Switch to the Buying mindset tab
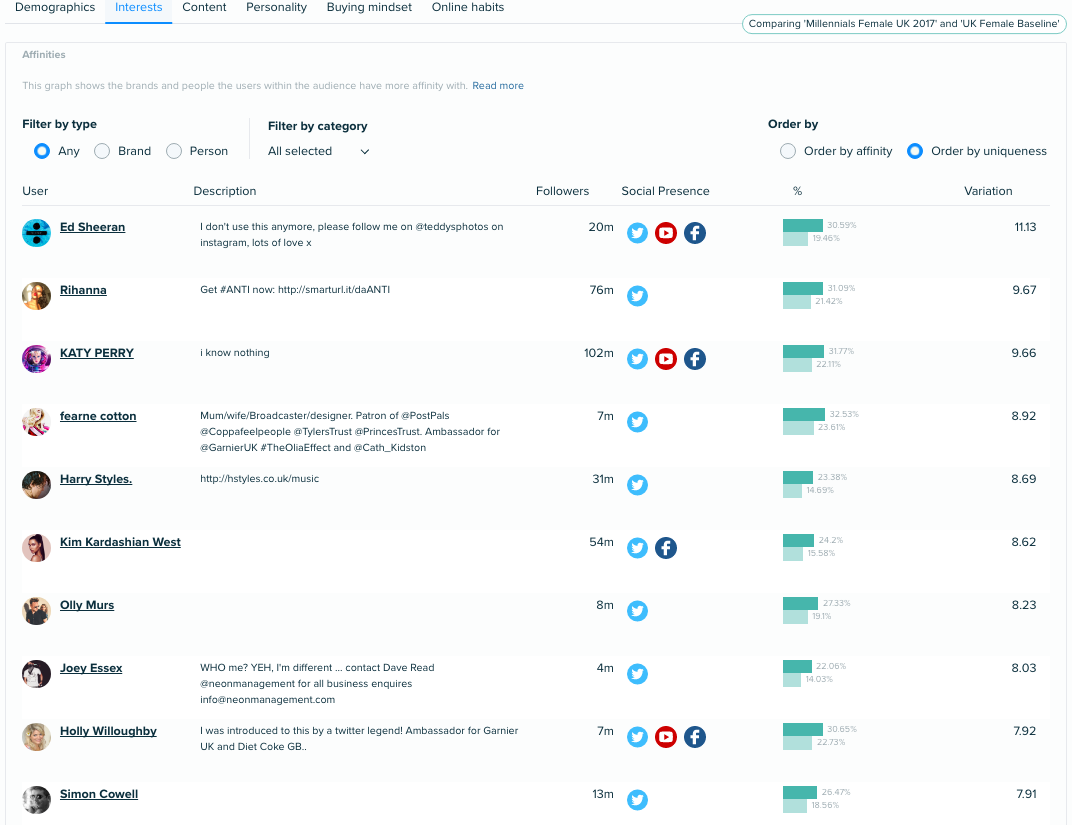 [369, 8]
